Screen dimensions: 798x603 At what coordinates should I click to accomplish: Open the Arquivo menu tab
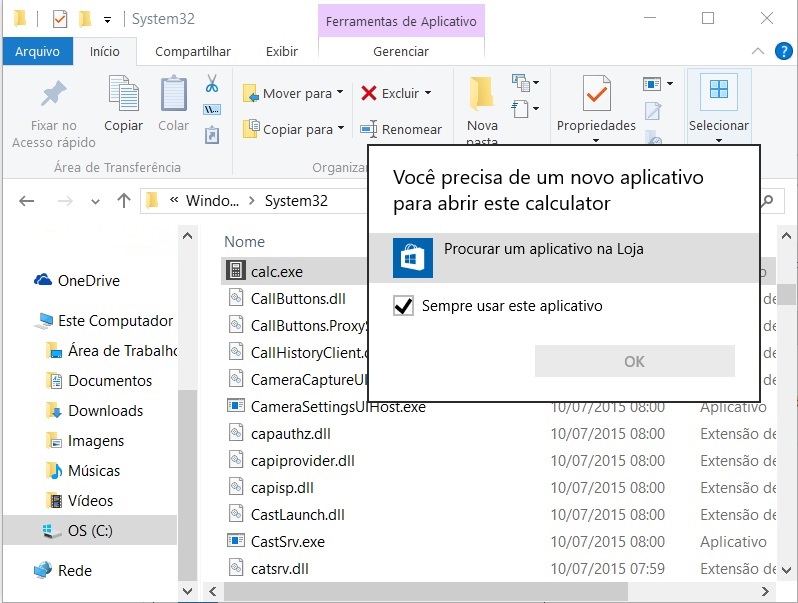pyautogui.click(x=37, y=51)
